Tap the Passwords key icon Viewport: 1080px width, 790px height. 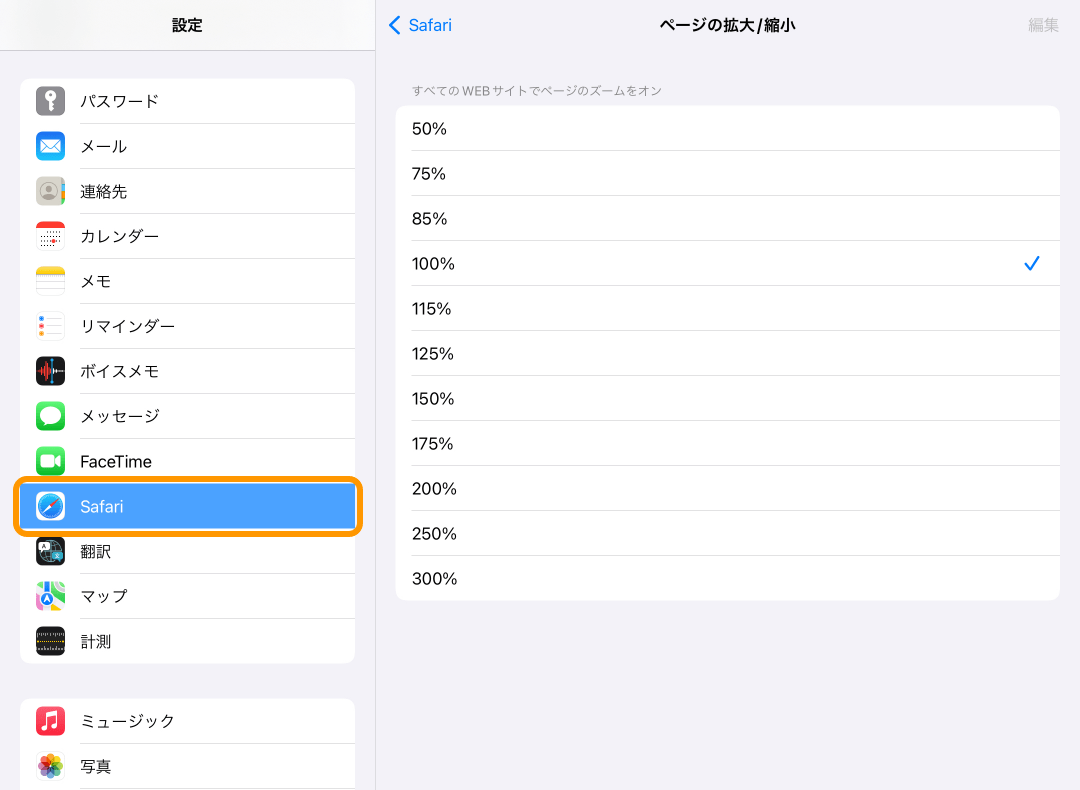coord(51,101)
